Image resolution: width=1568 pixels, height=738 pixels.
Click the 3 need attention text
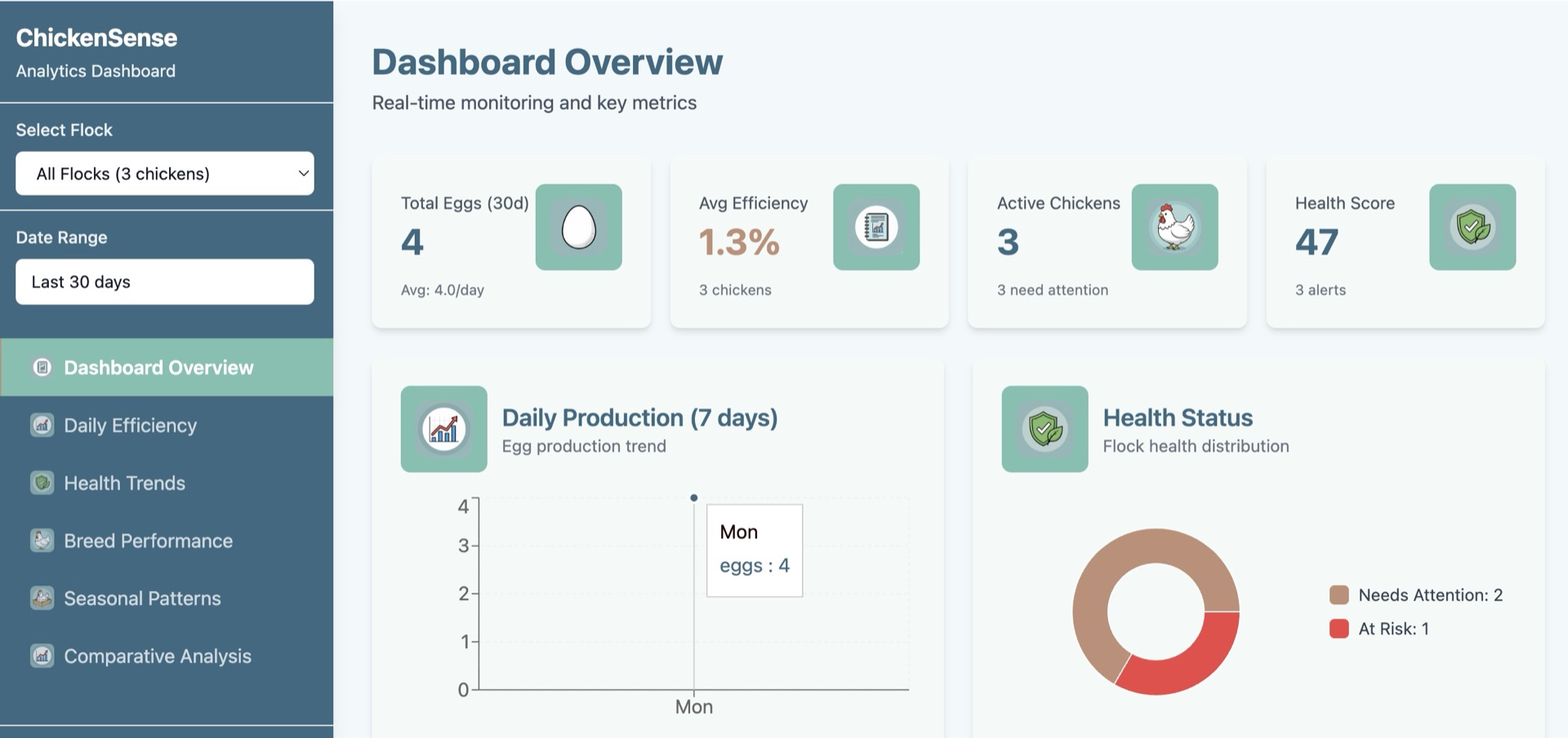[1052, 290]
